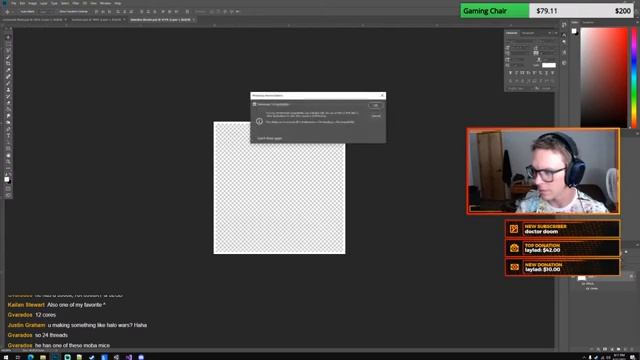Image resolution: width=640 pixels, height=360 pixels.
Task: Click Faux Bold in the Character panel
Action: [x=510, y=73]
